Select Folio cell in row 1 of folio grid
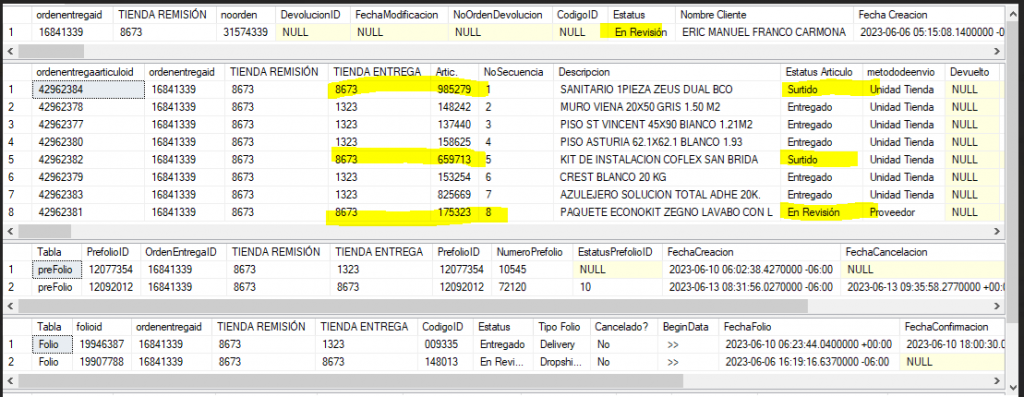The image size is (1024, 397). (51, 344)
